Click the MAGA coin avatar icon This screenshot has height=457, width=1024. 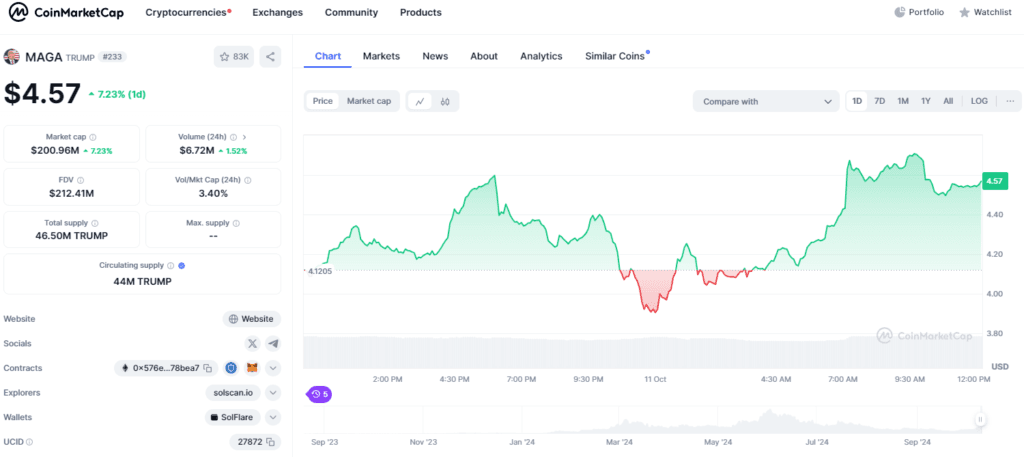point(12,57)
